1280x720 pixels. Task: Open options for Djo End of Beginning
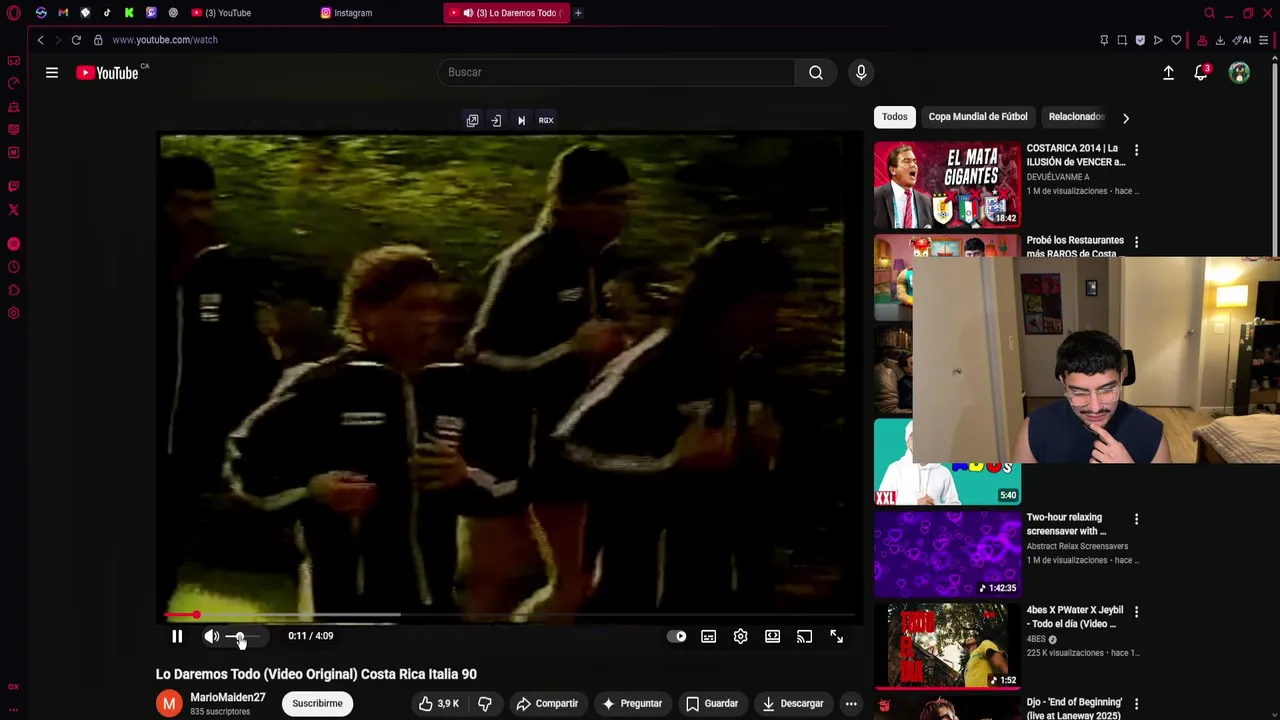1136,704
